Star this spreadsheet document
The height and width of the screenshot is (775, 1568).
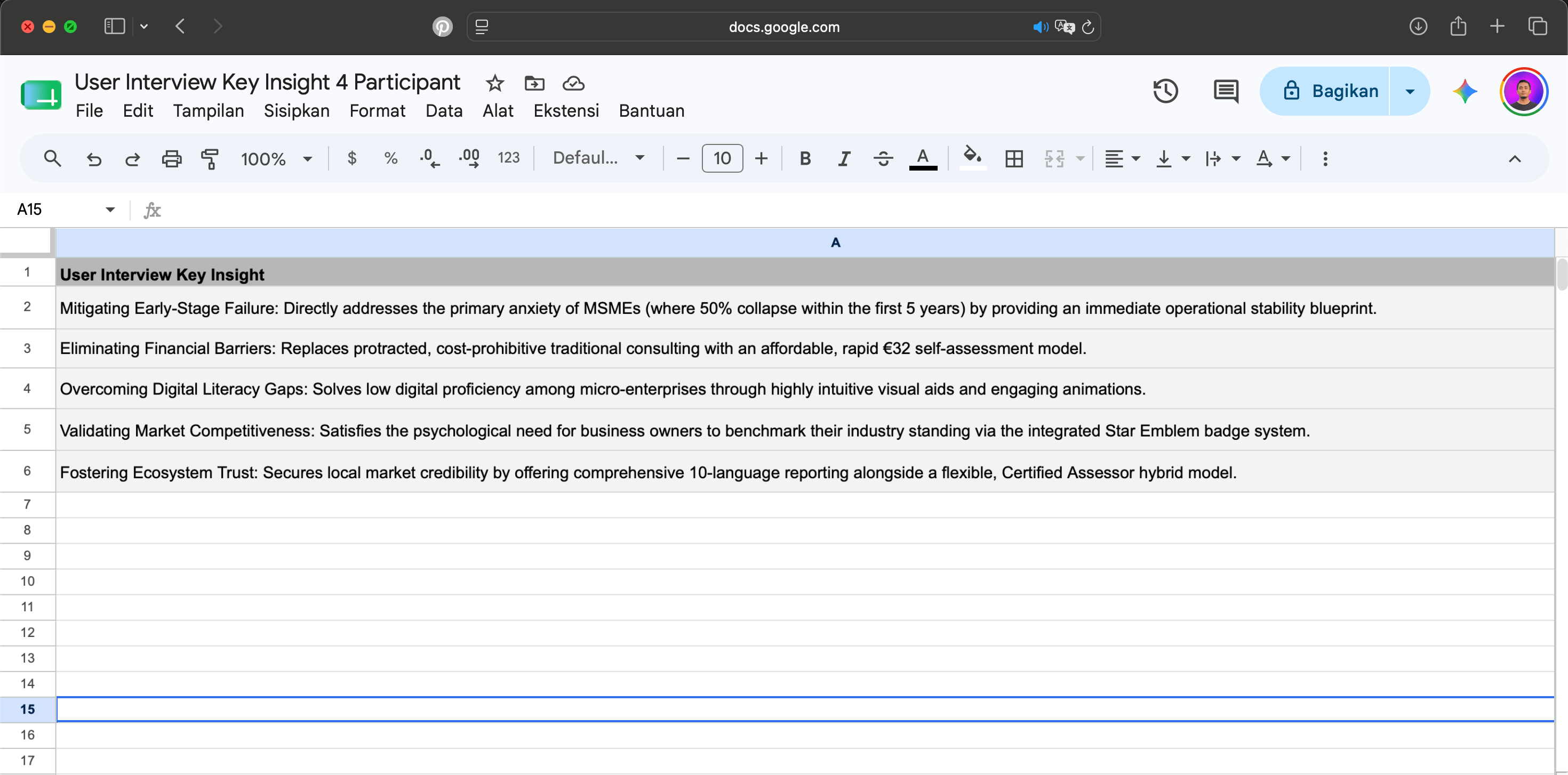[x=494, y=83]
